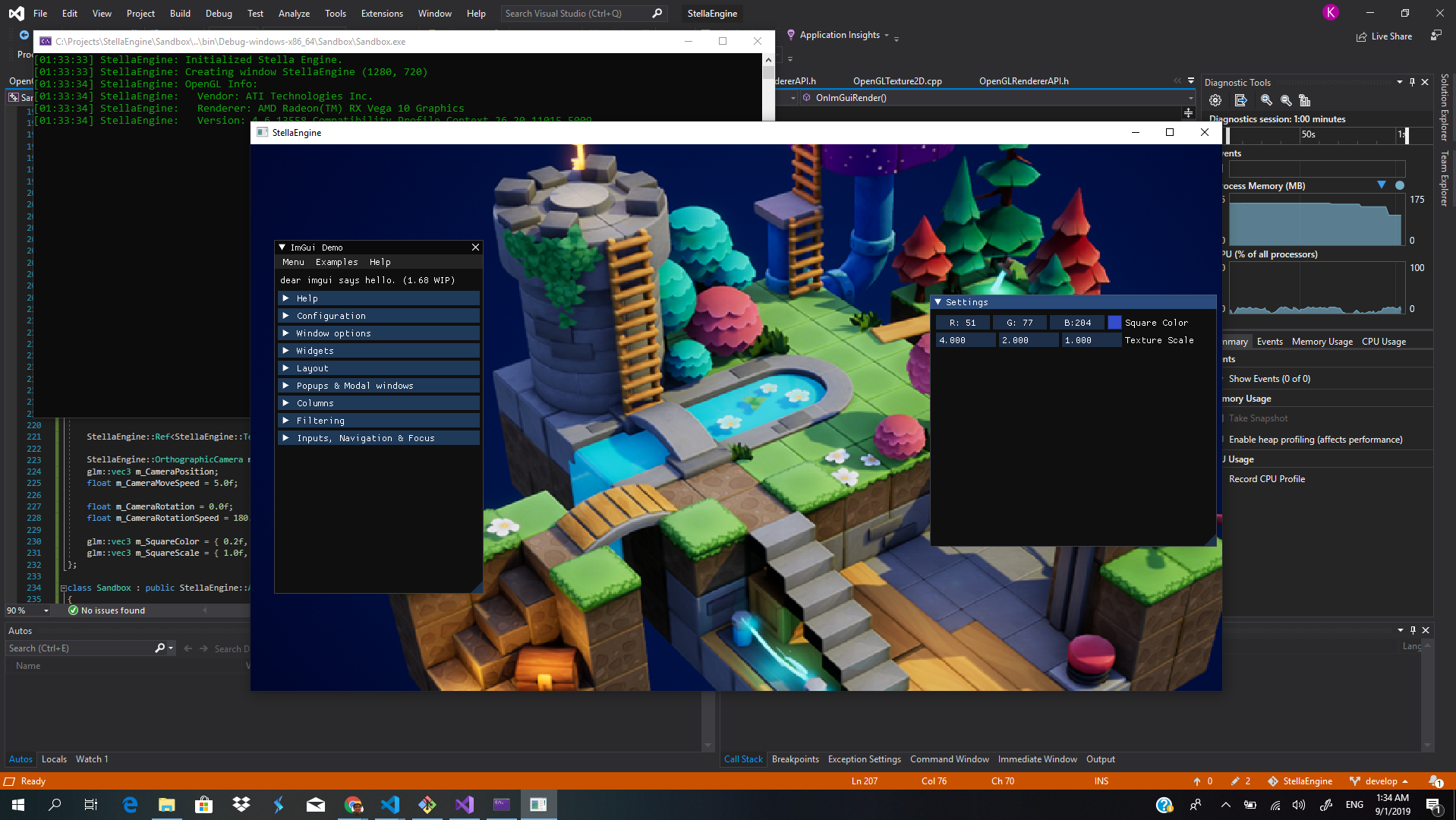
Task: Open the develop branch dropdown
Action: (x=1380, y=781)
